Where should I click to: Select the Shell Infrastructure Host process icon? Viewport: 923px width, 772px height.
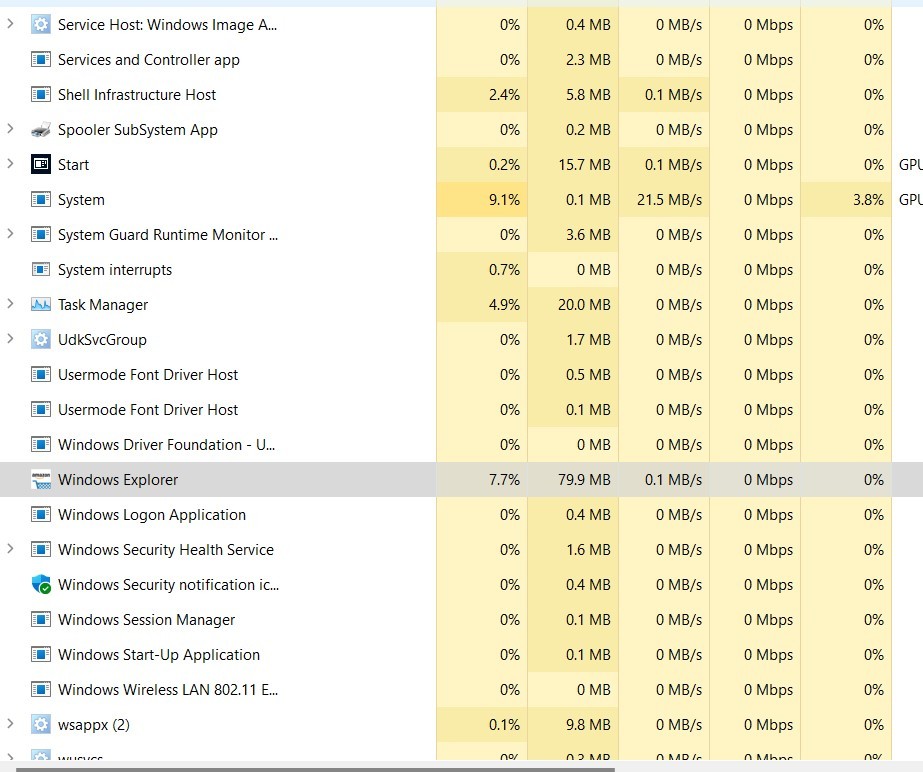click(x=41, y=94)
